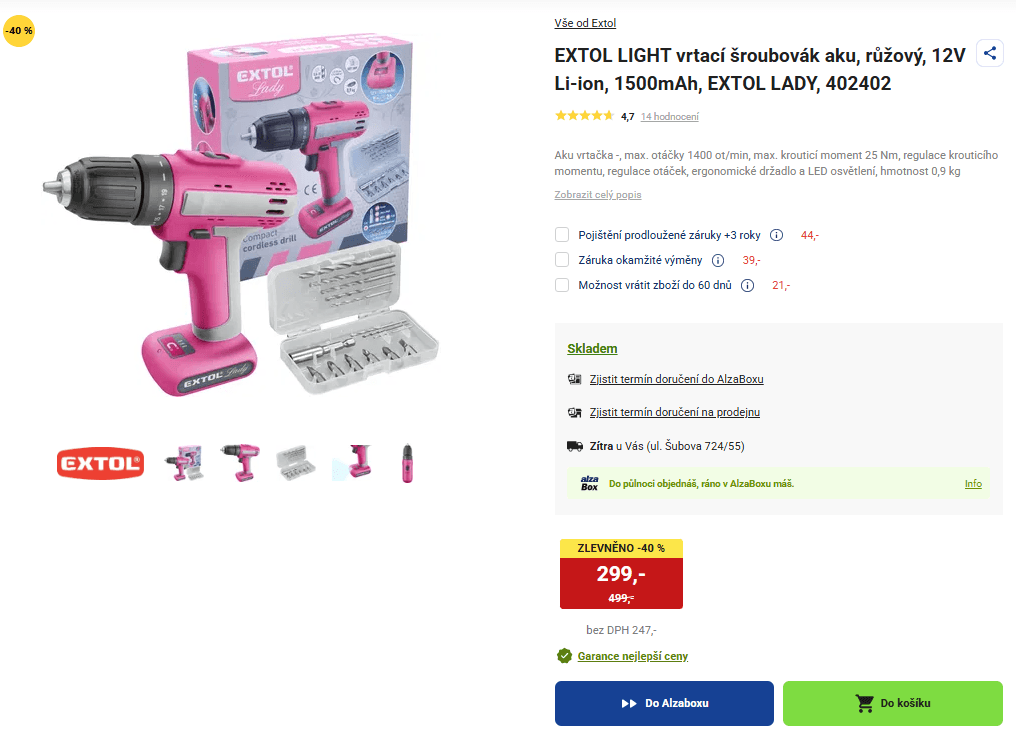Viewport: 1016px width, 752px height.
Task: Click the AlzaBox logo in the green banner
Action: coord(589,484)
